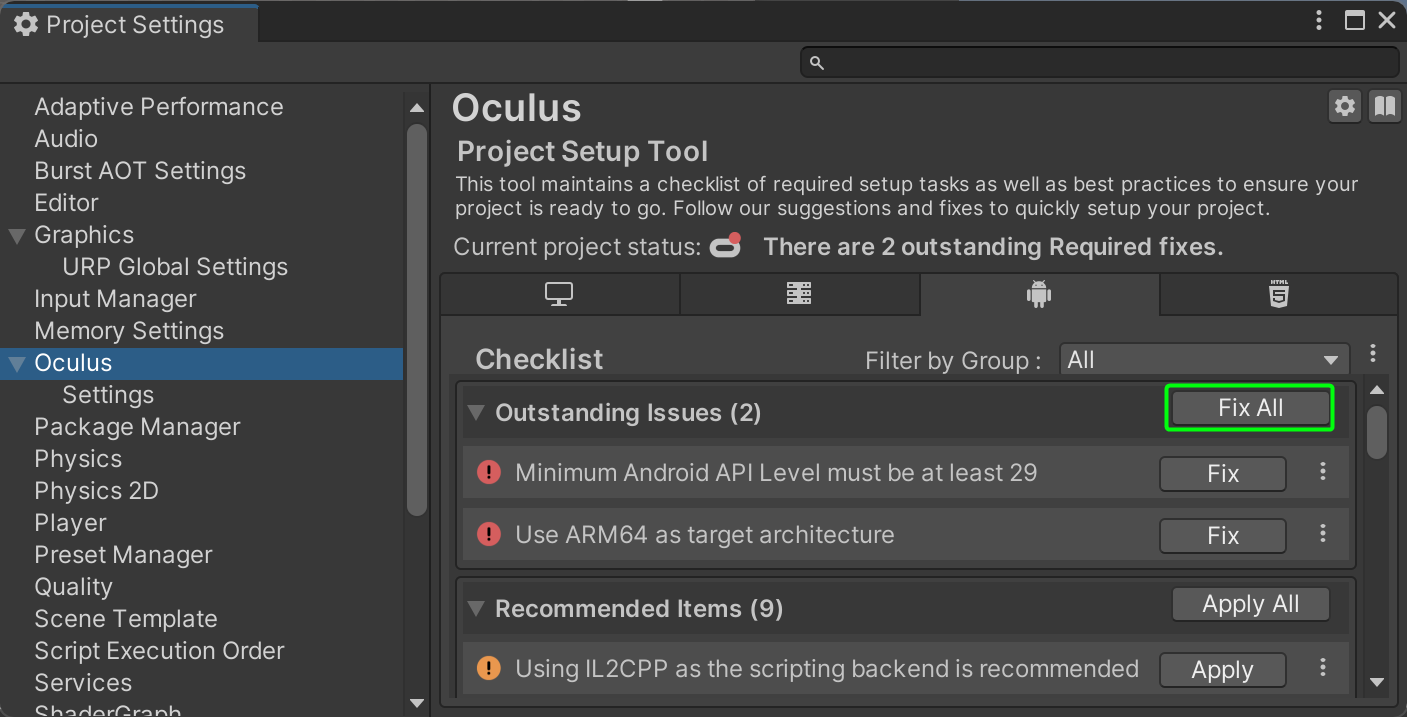1407x717 pixels.
Task: Collapse the Outstanding Issues section
Action: click(476, 413)
